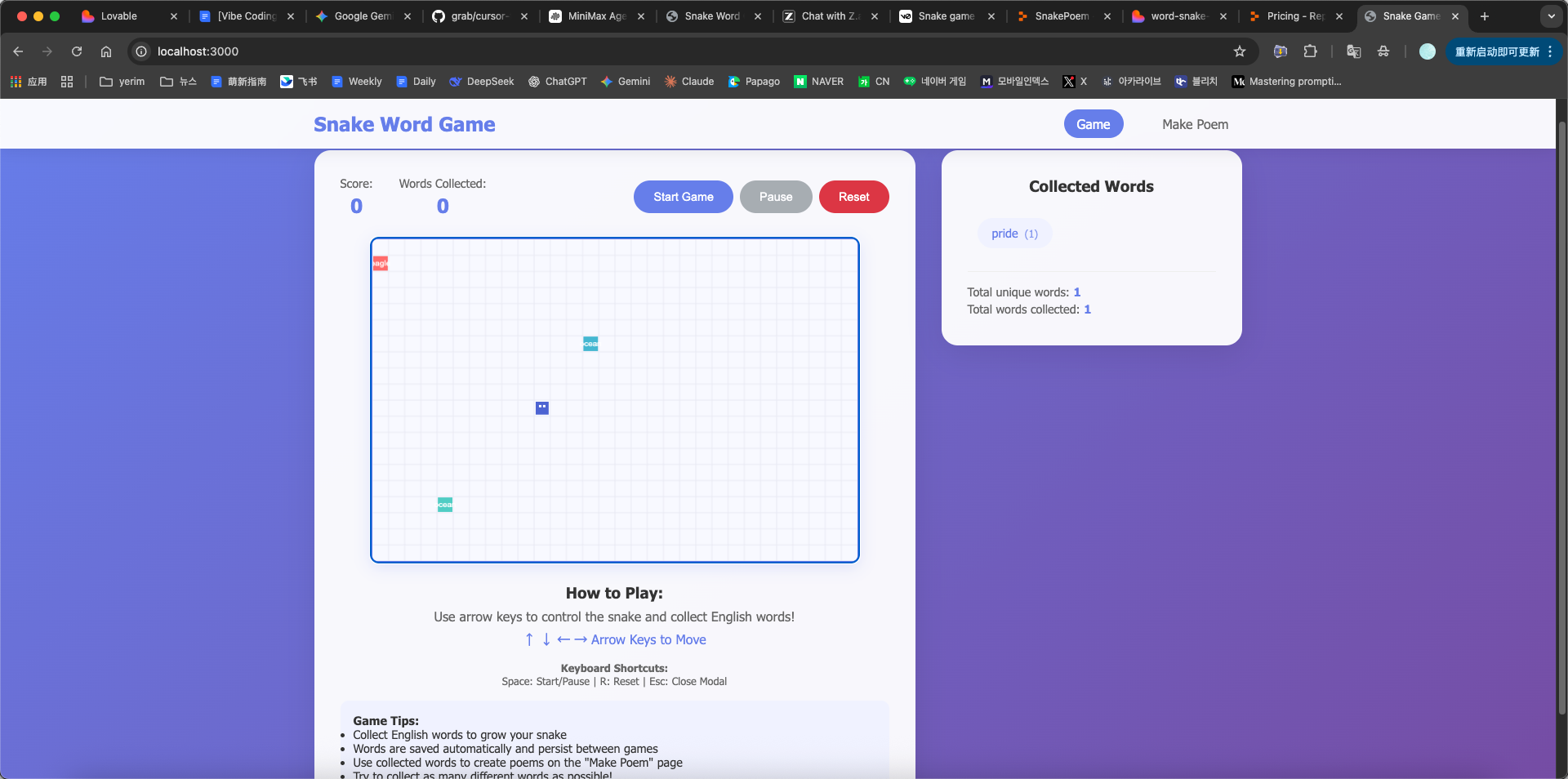Screen dimensions: 1568x779
Task: Open the ChatGPT bookmark
Action: pos(557,82)
